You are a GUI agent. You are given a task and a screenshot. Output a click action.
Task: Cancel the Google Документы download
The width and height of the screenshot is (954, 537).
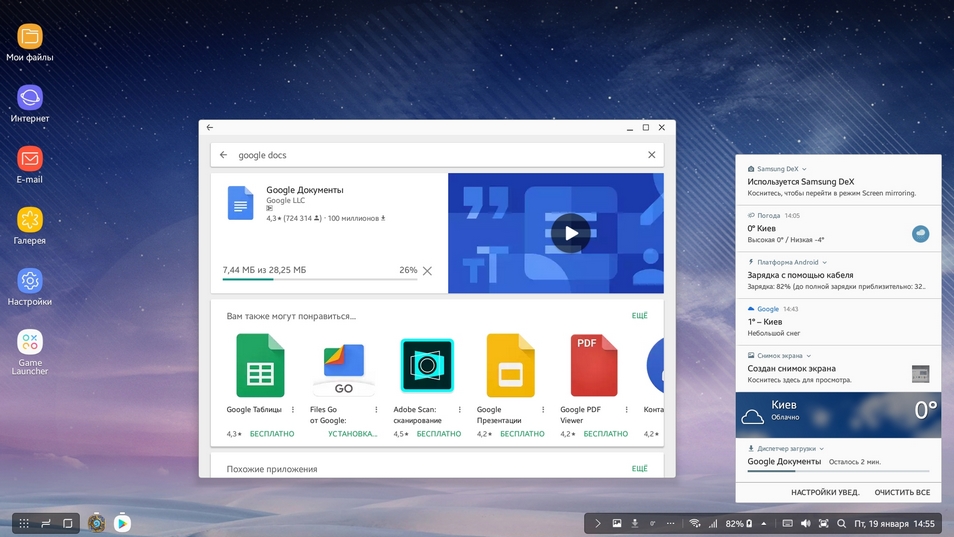(x=427, y=271)
